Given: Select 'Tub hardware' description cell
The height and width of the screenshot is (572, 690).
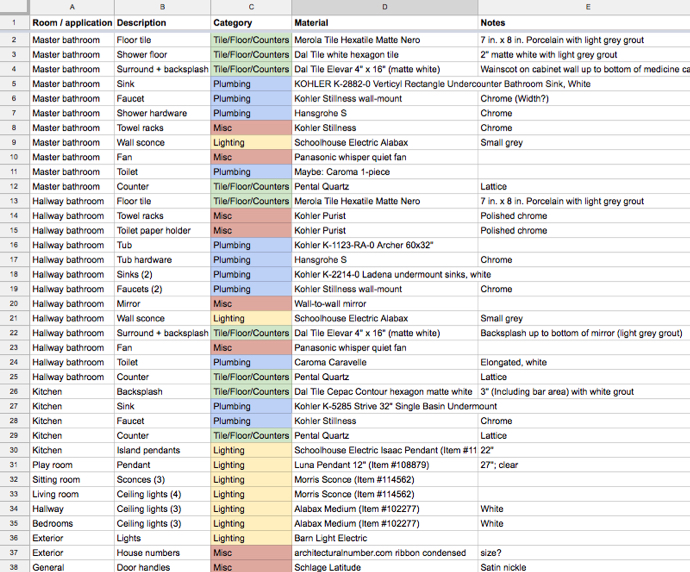Looking at the screenshot, I should click(162, 260).
